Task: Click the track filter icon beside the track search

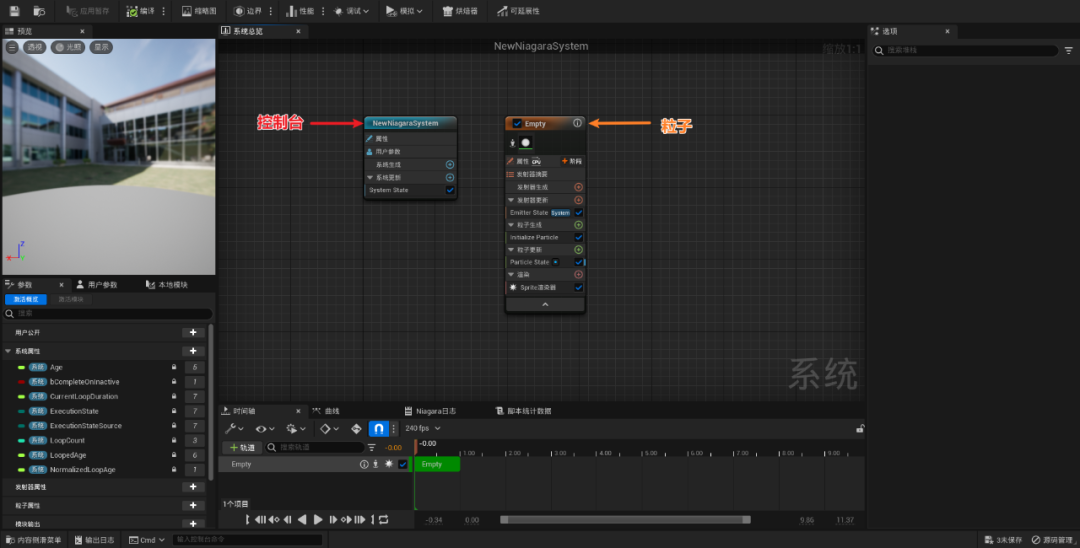Action: tap(372, 447)
